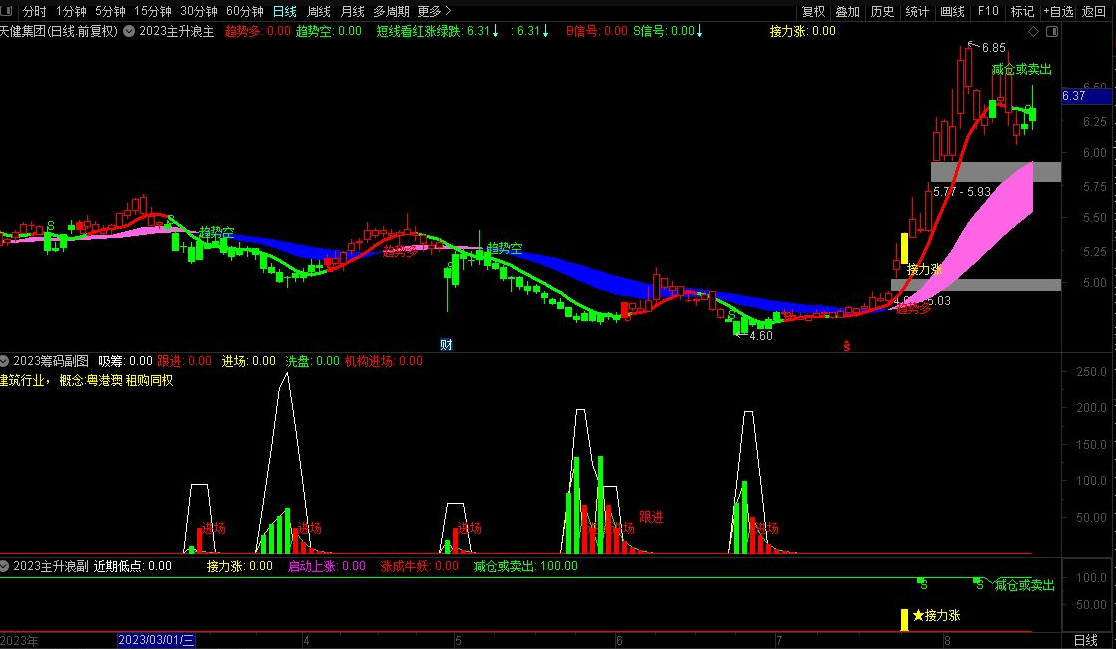Click the blue 6.37 current price label
The image size is (1116, 649).
(1086, 96)
